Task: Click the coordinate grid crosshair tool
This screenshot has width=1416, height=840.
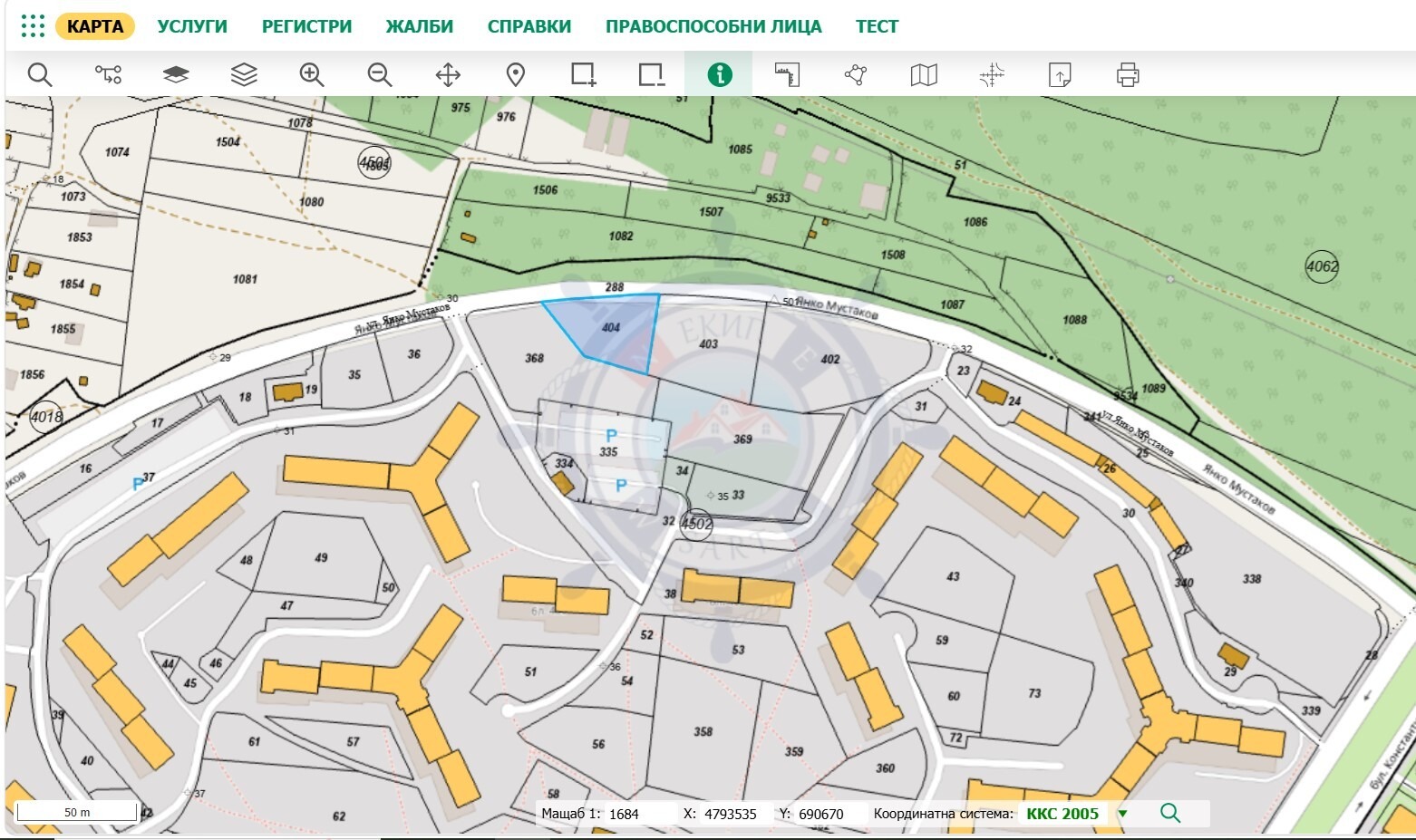Action: tap(992, 74)
